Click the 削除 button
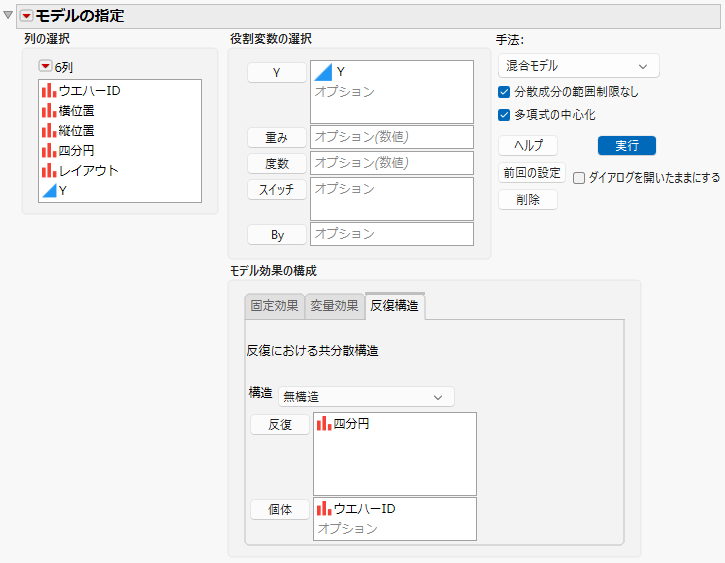 (528, 200)
